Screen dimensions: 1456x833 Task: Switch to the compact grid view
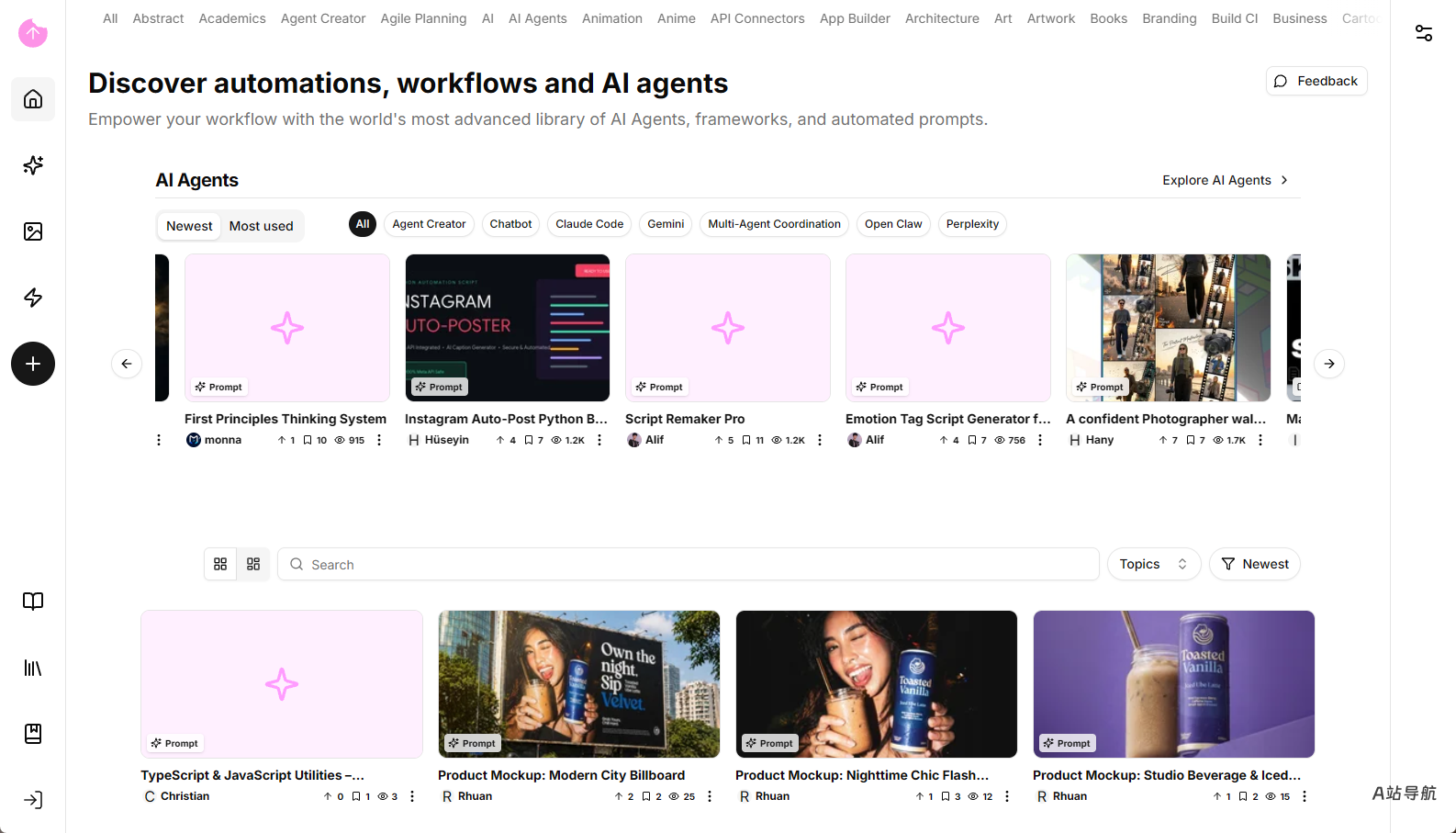tap(253, 564)
